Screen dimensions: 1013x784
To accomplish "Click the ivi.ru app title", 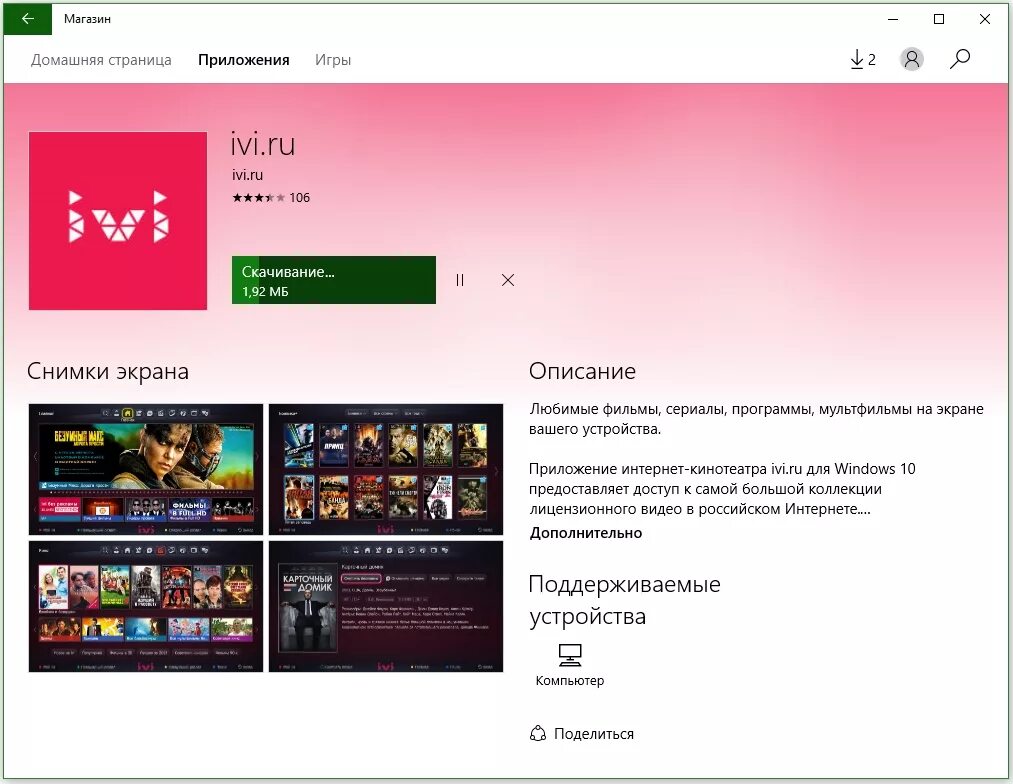I will [263, 143].
